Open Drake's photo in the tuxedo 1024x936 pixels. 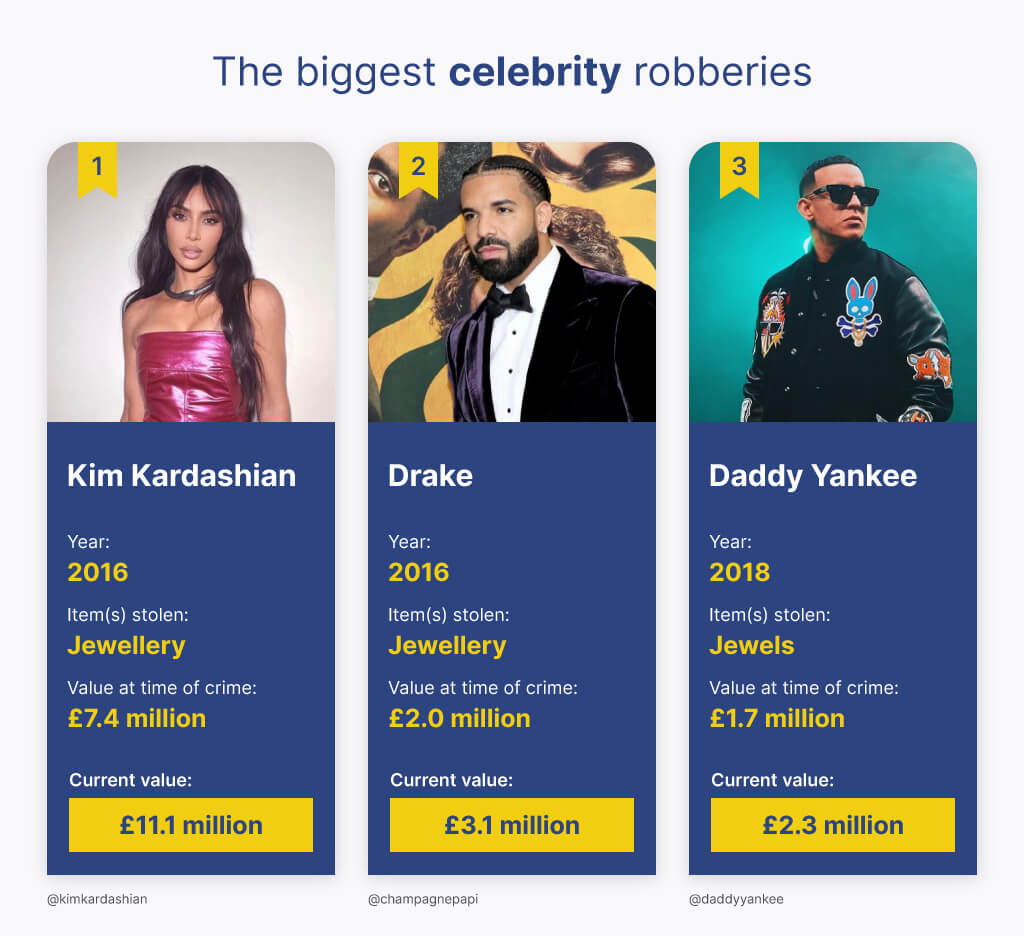click(512, 282)
